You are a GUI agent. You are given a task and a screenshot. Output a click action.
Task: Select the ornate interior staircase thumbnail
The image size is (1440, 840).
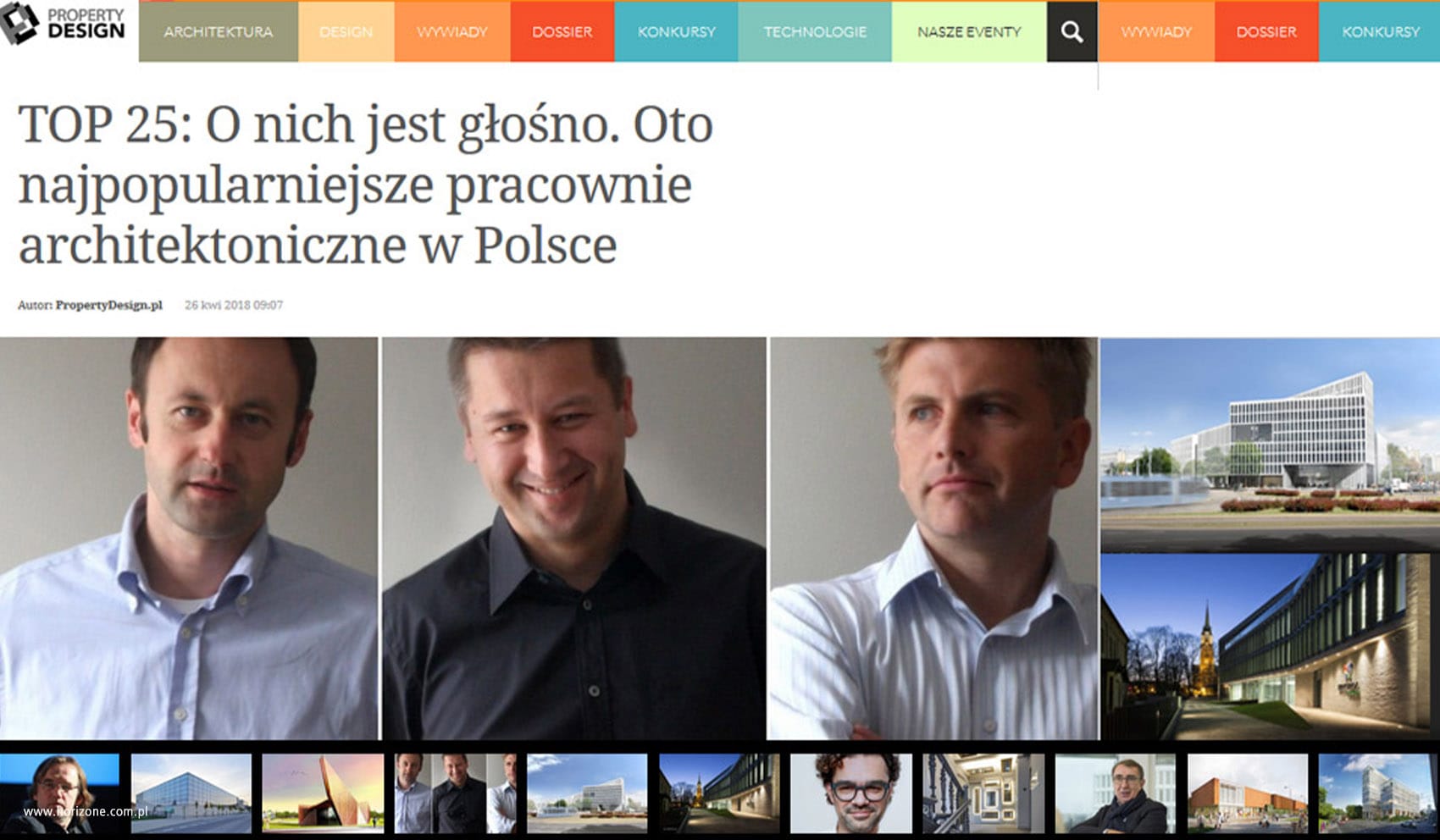983,793
